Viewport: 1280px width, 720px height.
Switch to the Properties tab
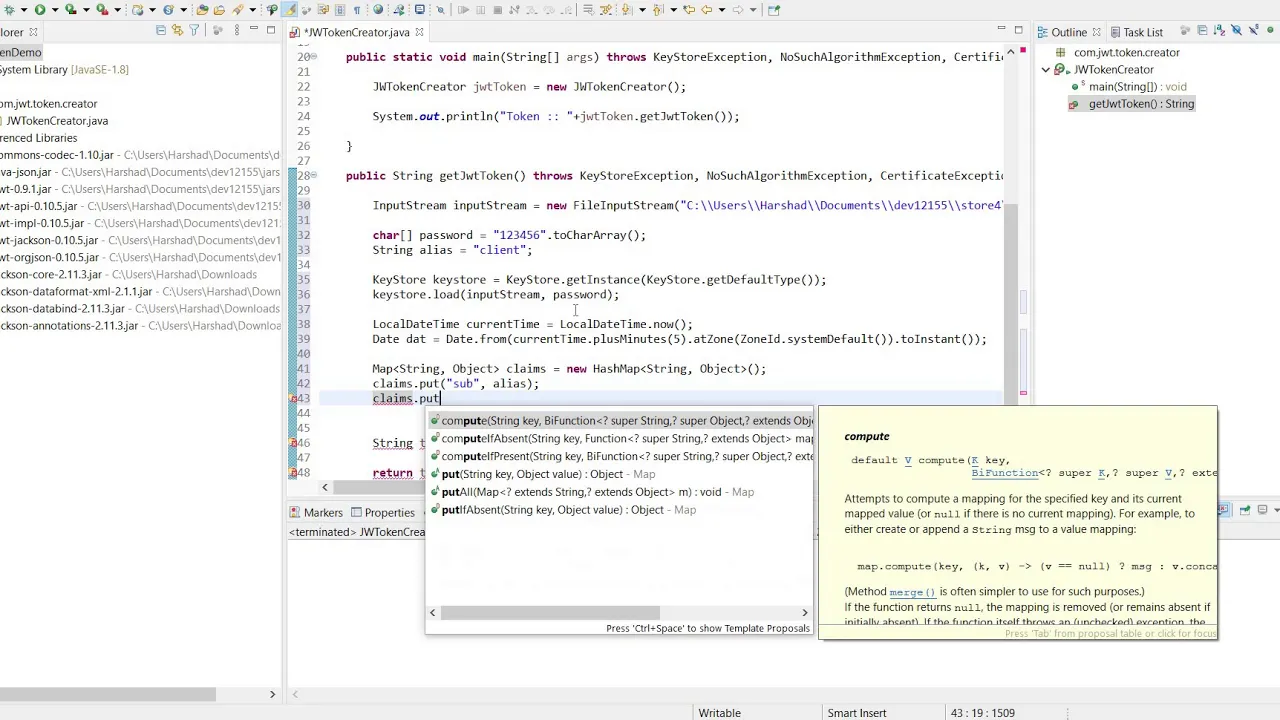[389, 512]
